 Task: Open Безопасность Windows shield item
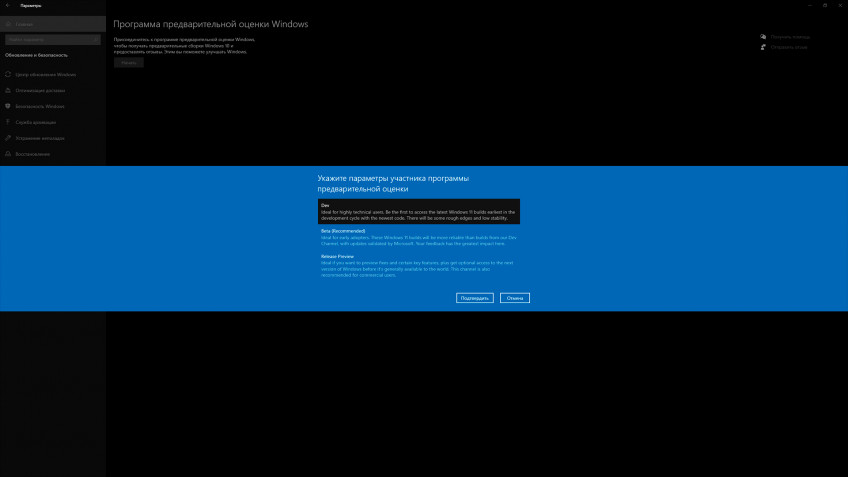[53, 107]
